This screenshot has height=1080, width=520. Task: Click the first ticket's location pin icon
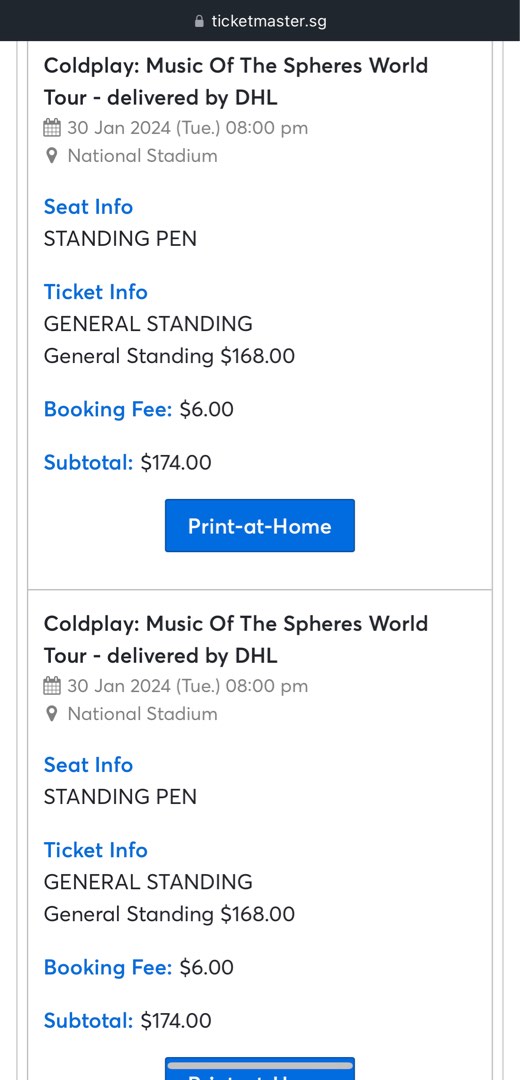[x=51, y=156]
